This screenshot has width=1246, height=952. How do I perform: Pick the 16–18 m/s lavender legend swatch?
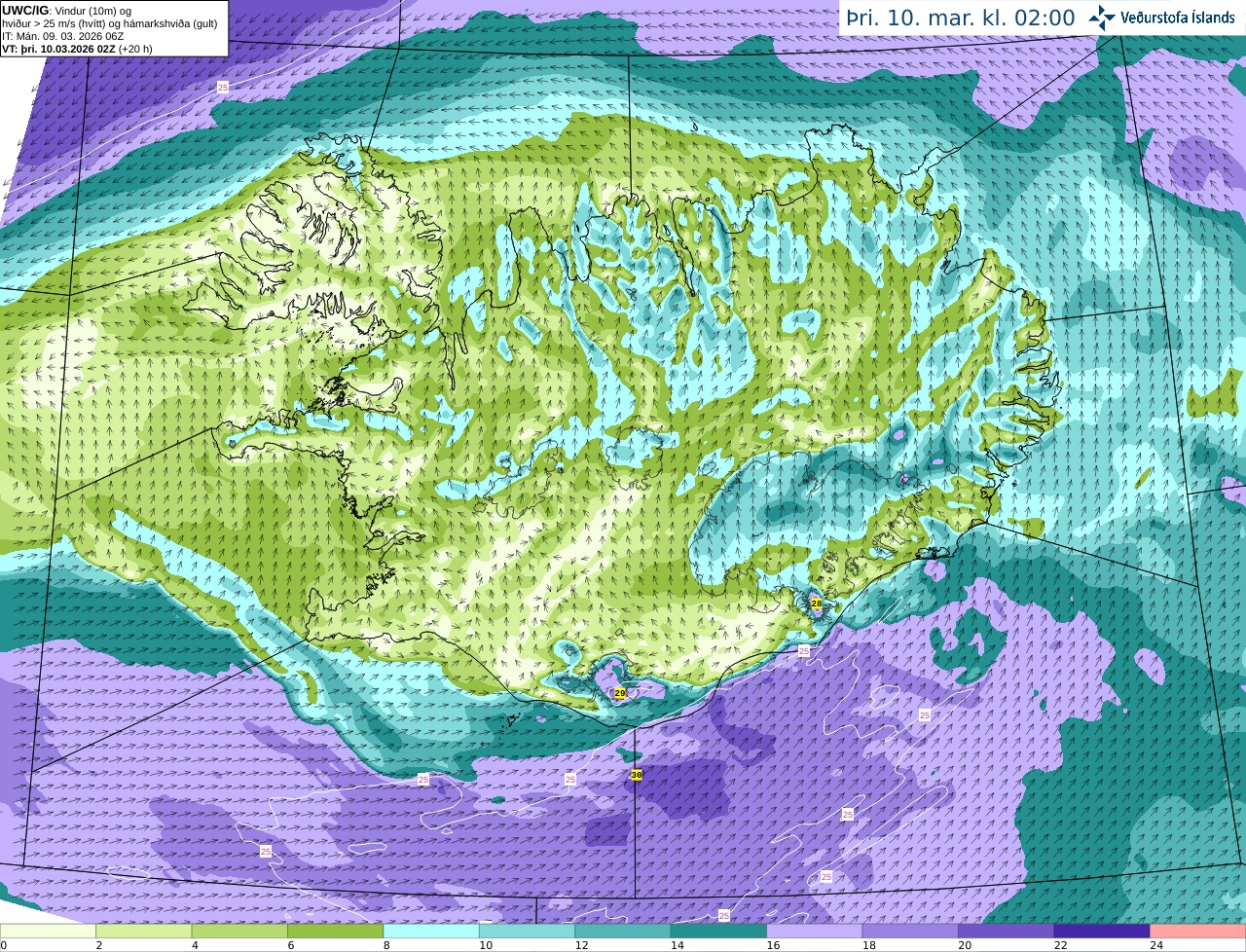coord(815,932)
